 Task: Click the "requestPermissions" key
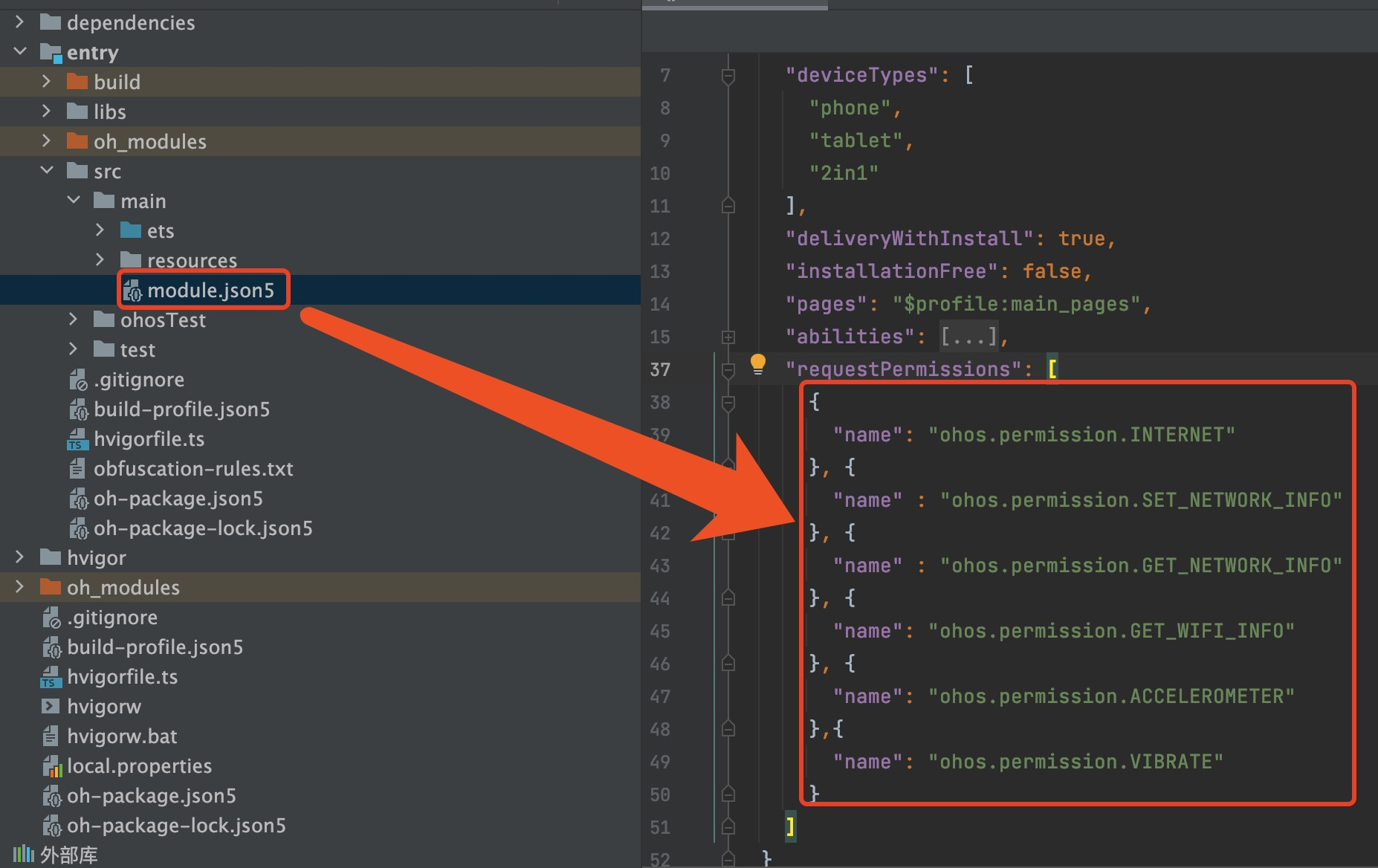904,369
